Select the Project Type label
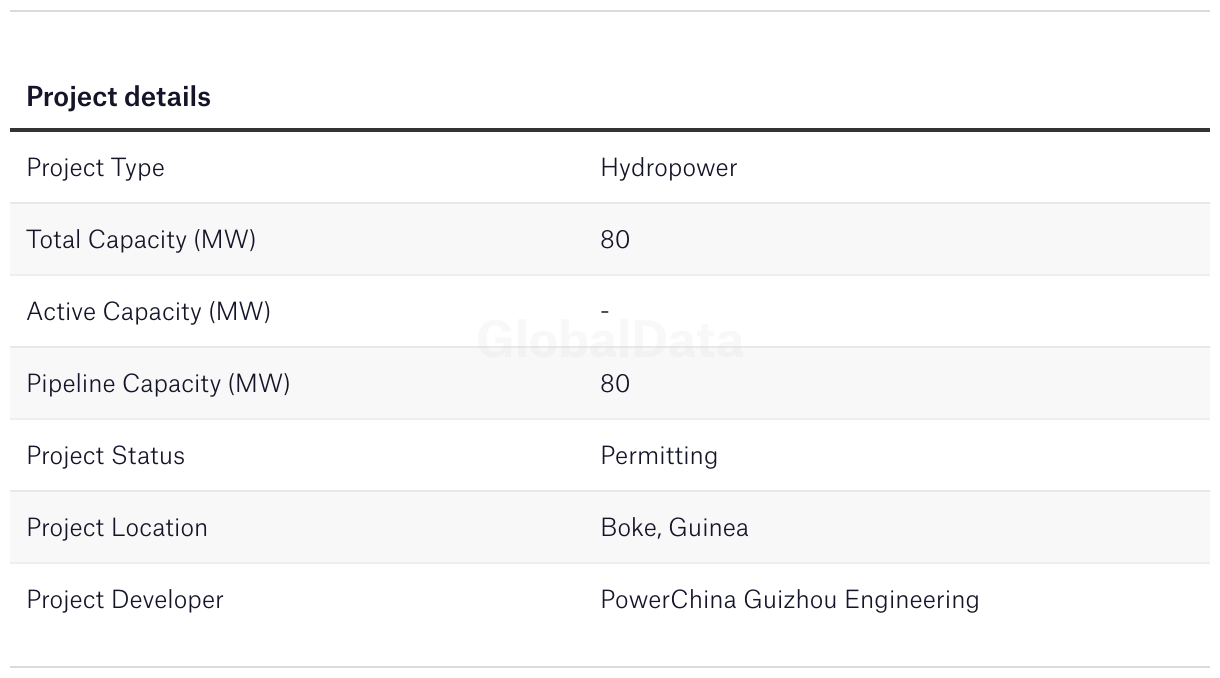Image resolution: width=1220 pixels, height=678 pixels. pos(95,168)
